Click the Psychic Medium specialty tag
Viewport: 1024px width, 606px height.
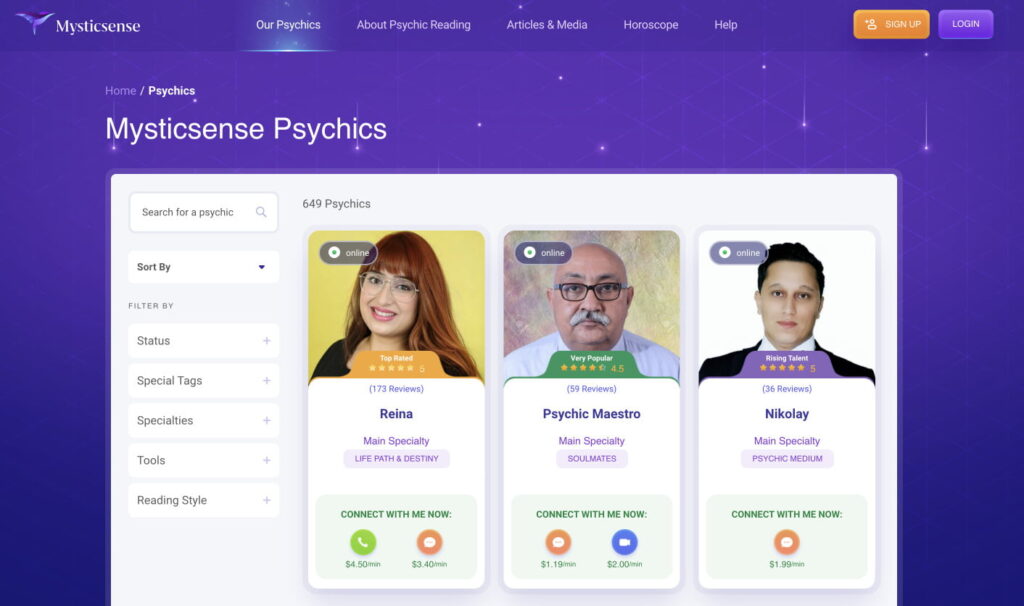click(x=787, y=458)
